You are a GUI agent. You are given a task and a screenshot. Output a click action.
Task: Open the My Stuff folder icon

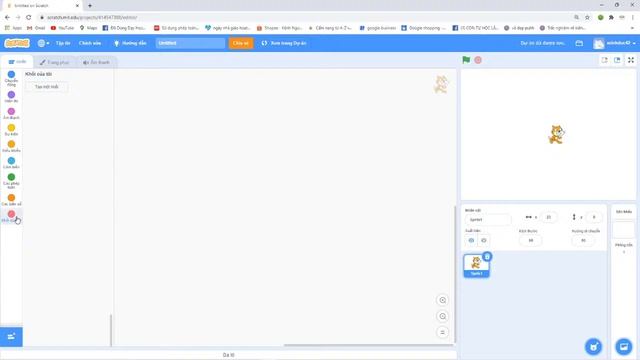pos(579,43)
